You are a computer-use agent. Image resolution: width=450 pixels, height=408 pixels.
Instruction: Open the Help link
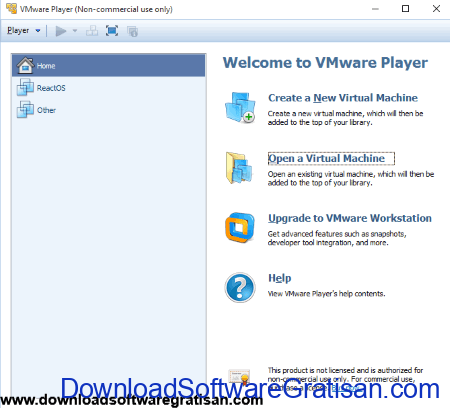click(280, 278)
